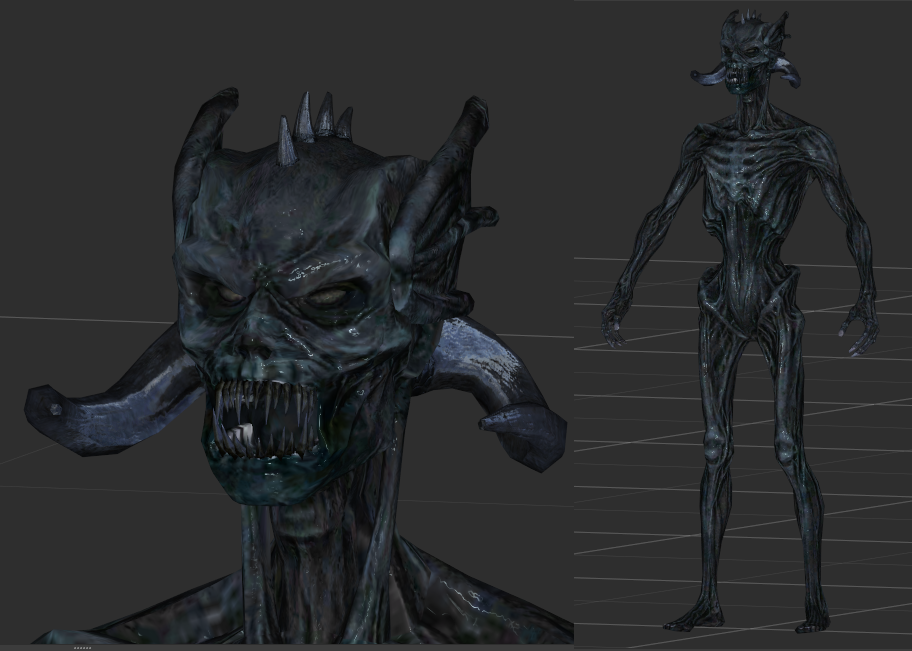Select the creature head close-up viewport

click(x=287, y=322)
